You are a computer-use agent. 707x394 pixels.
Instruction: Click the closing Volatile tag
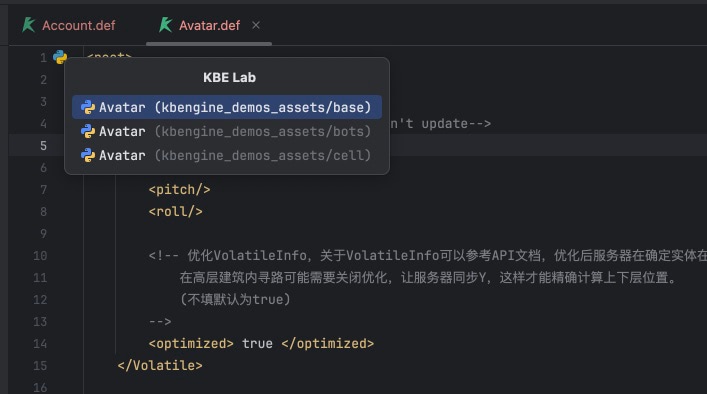click(x=160, y=366)
